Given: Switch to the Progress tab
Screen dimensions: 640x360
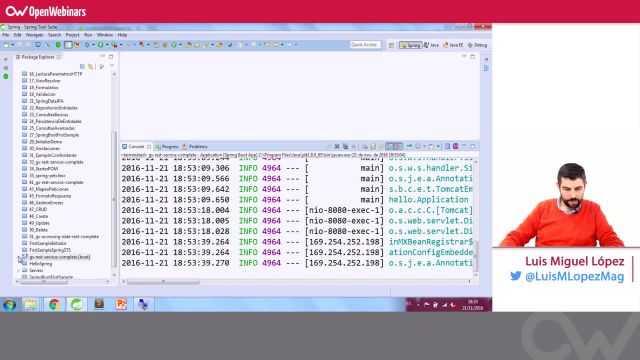Looking at the screenshot, I should coord(167,147).
